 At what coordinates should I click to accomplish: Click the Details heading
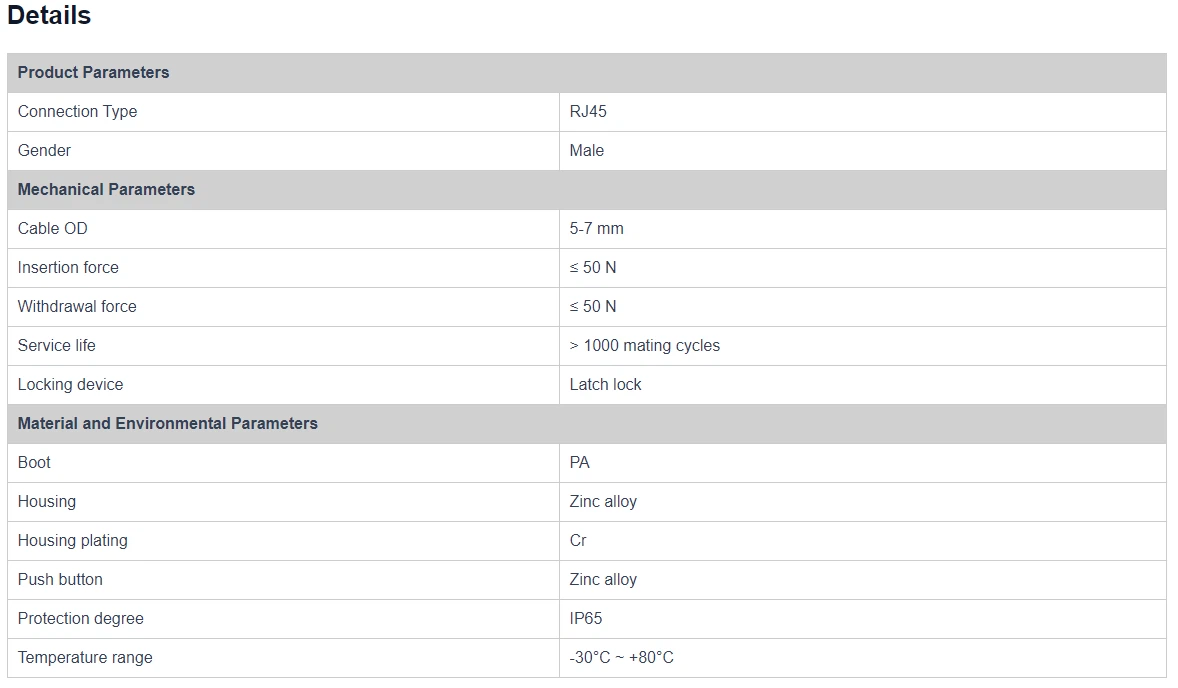point(49,16)
